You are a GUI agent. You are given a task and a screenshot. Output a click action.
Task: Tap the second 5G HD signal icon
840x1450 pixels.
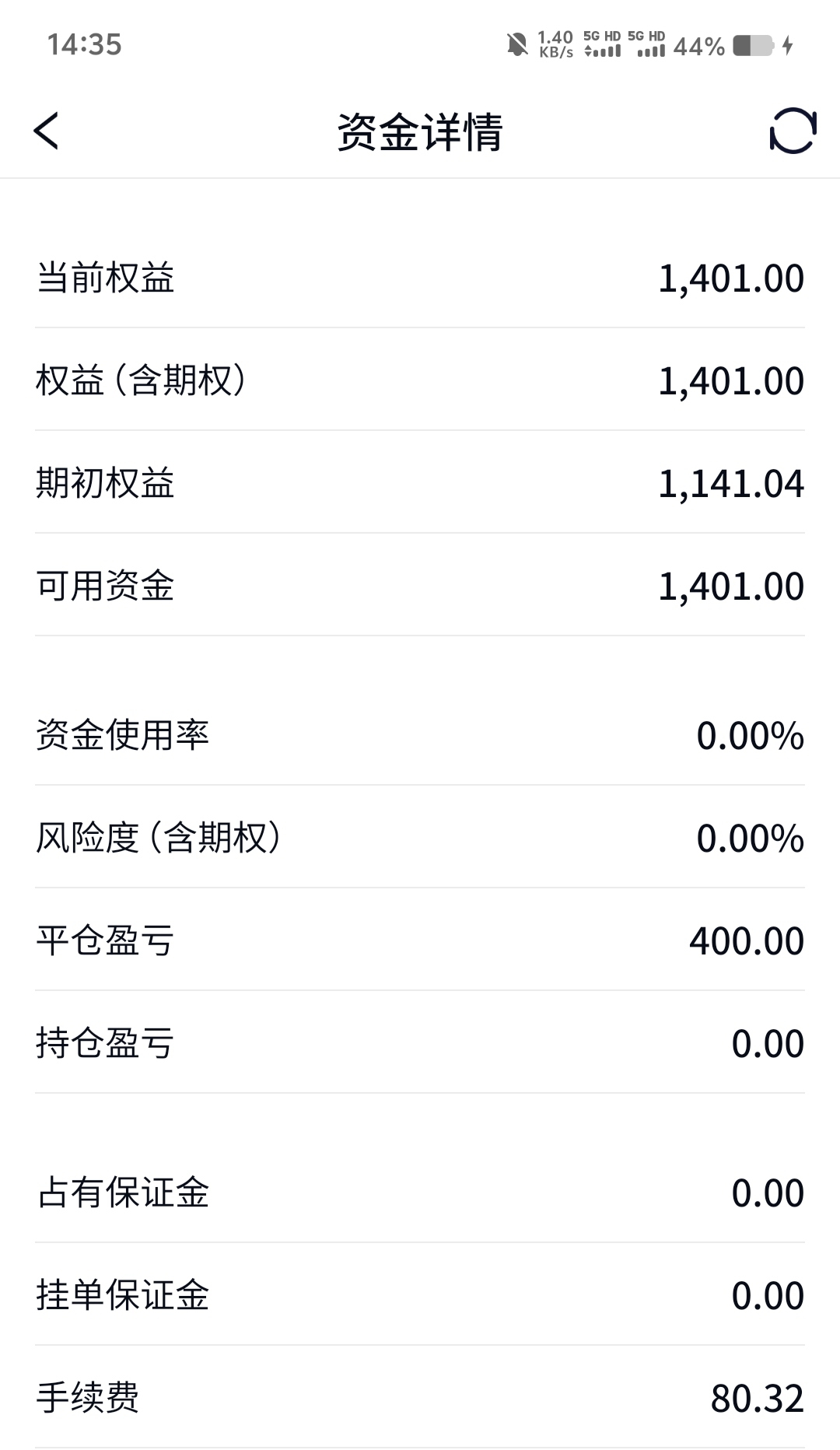click(647, 45)
